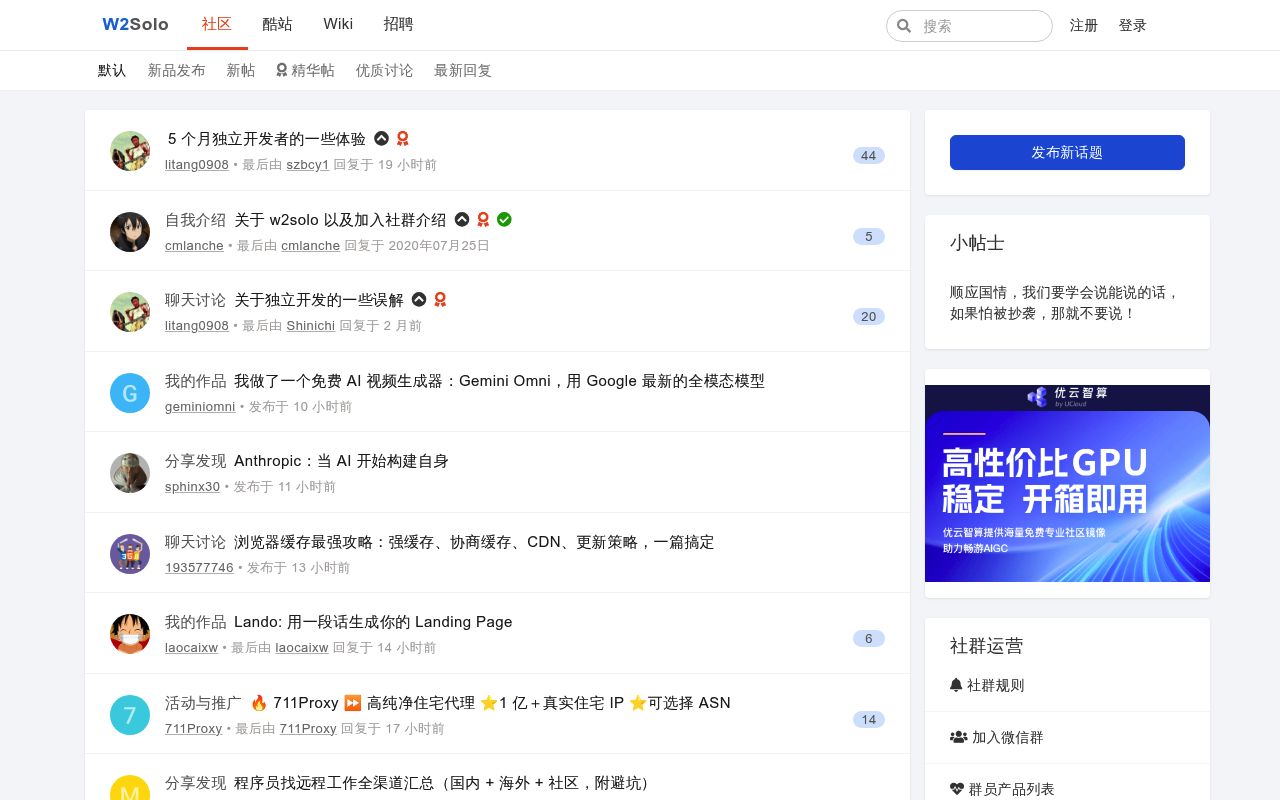Open 活动与推广 category tag
This screenshot has height=800, width=1280.
pos(203,703)
